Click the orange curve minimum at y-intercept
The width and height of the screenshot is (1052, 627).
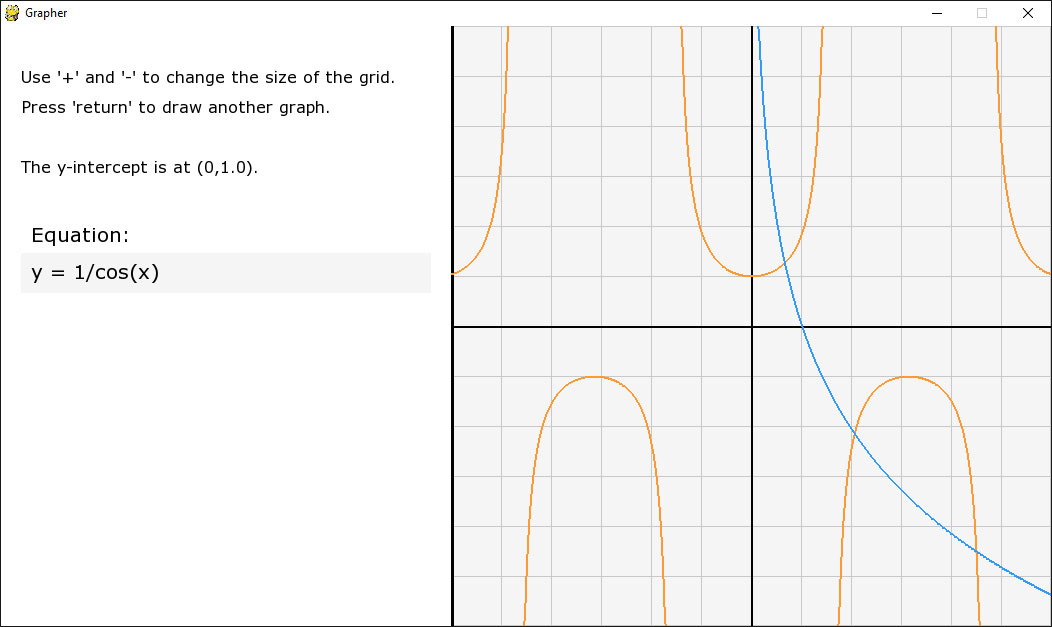[752, 276]
